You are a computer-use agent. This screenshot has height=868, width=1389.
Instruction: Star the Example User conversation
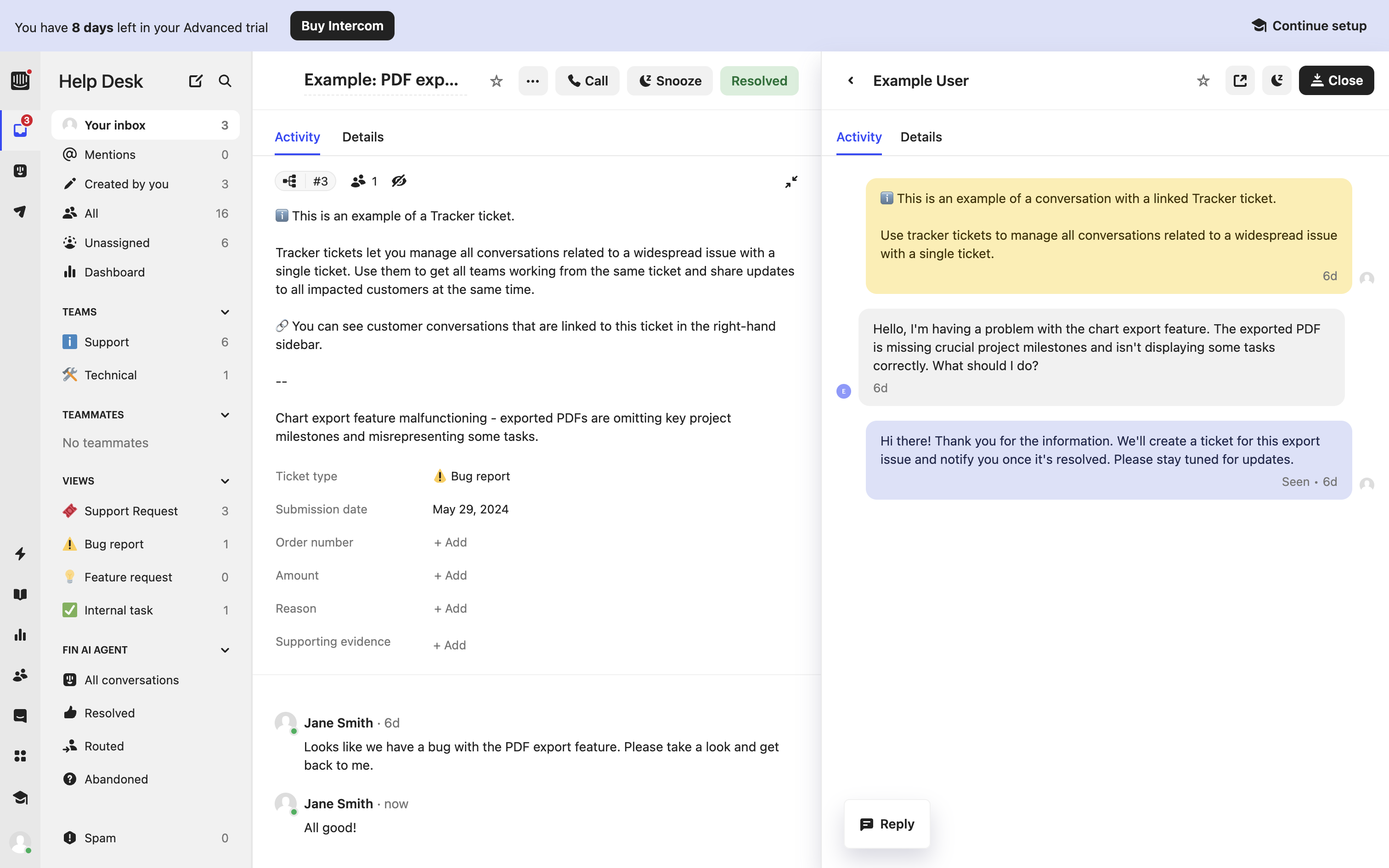pos(1203,80)
